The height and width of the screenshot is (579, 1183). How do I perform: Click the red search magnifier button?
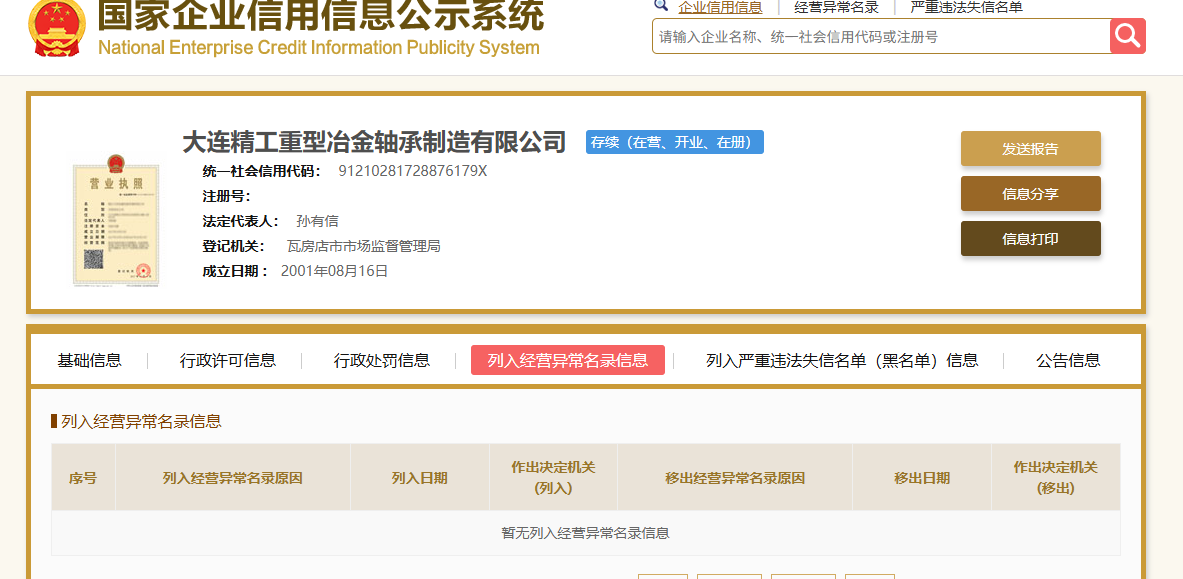click(x=1127, y=35)
